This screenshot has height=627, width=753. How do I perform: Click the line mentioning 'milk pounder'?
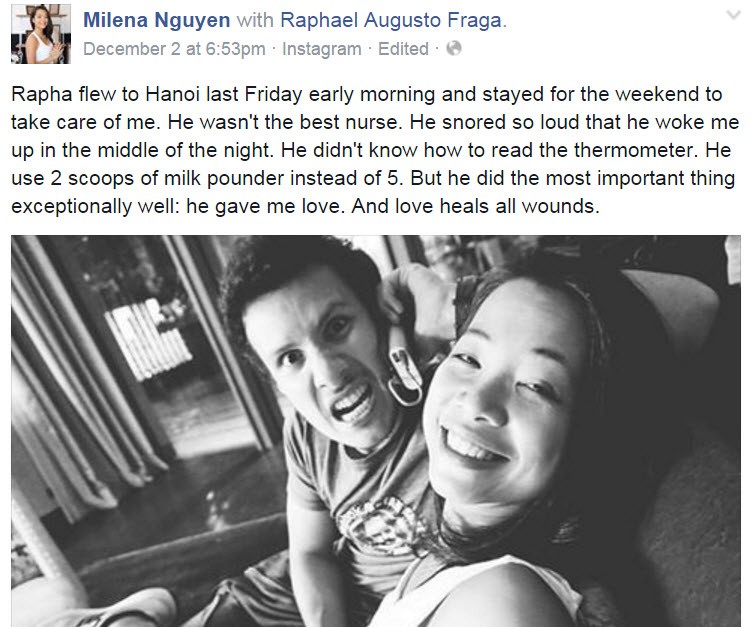click(x=373, y=179)
